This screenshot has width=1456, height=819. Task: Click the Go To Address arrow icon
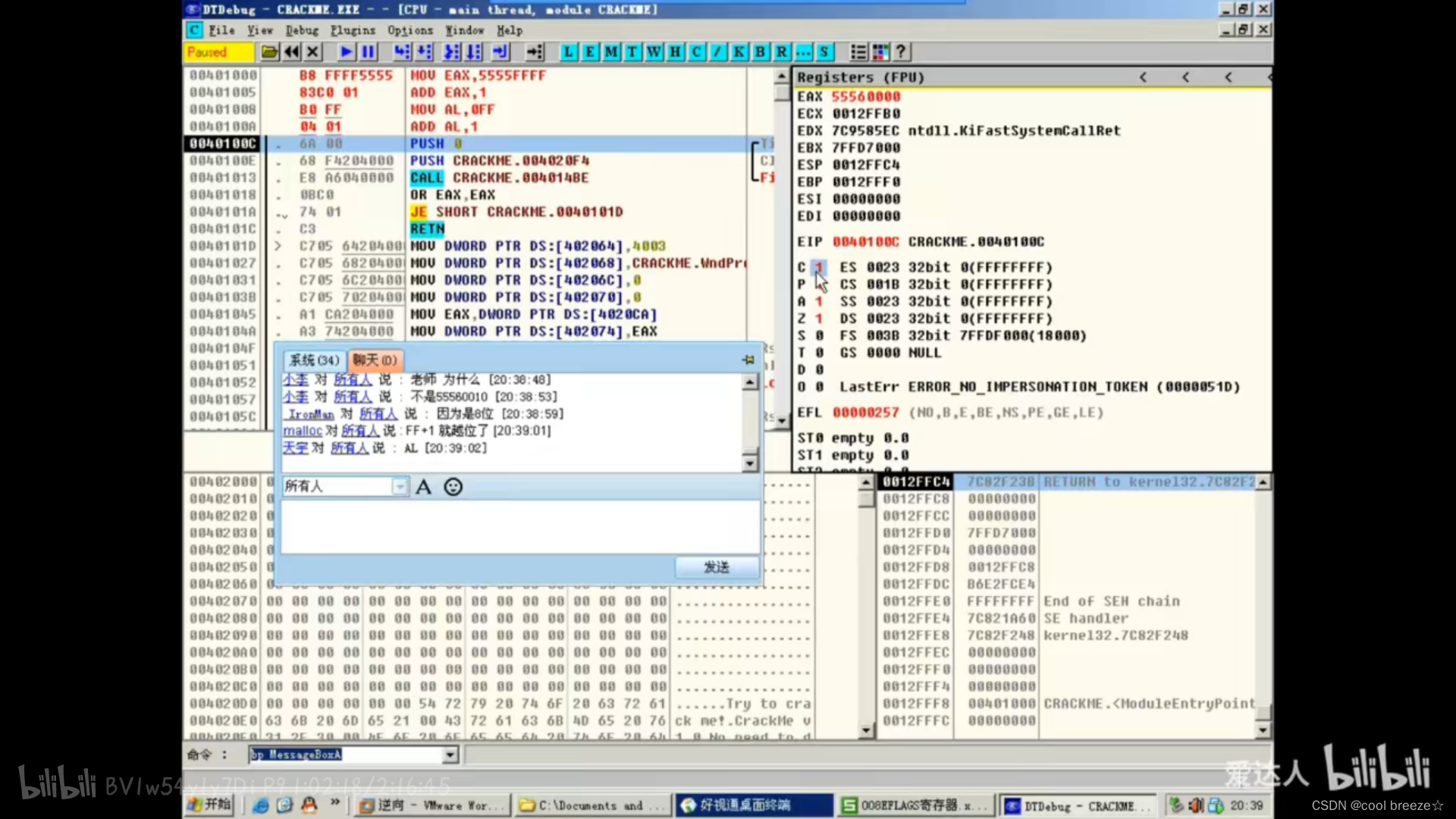tap(535, 52)
